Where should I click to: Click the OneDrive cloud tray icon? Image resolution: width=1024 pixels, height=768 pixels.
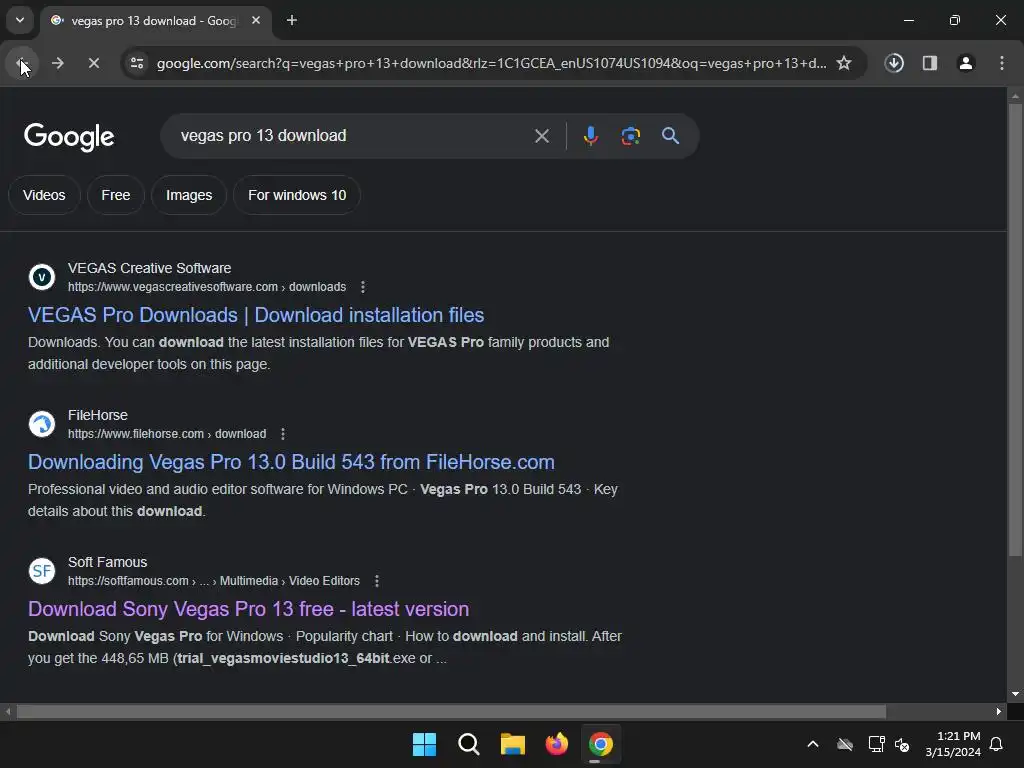tap(845, 744)
